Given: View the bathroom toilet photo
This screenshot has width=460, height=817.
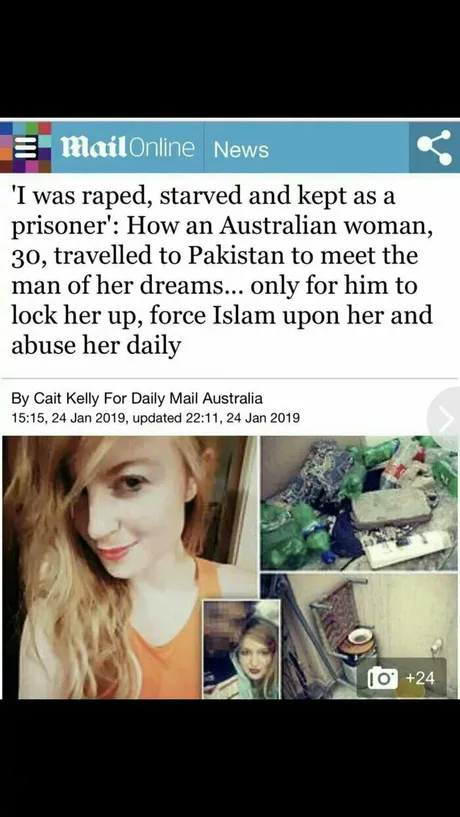Looking at the screenshot, I should [359, 636].
